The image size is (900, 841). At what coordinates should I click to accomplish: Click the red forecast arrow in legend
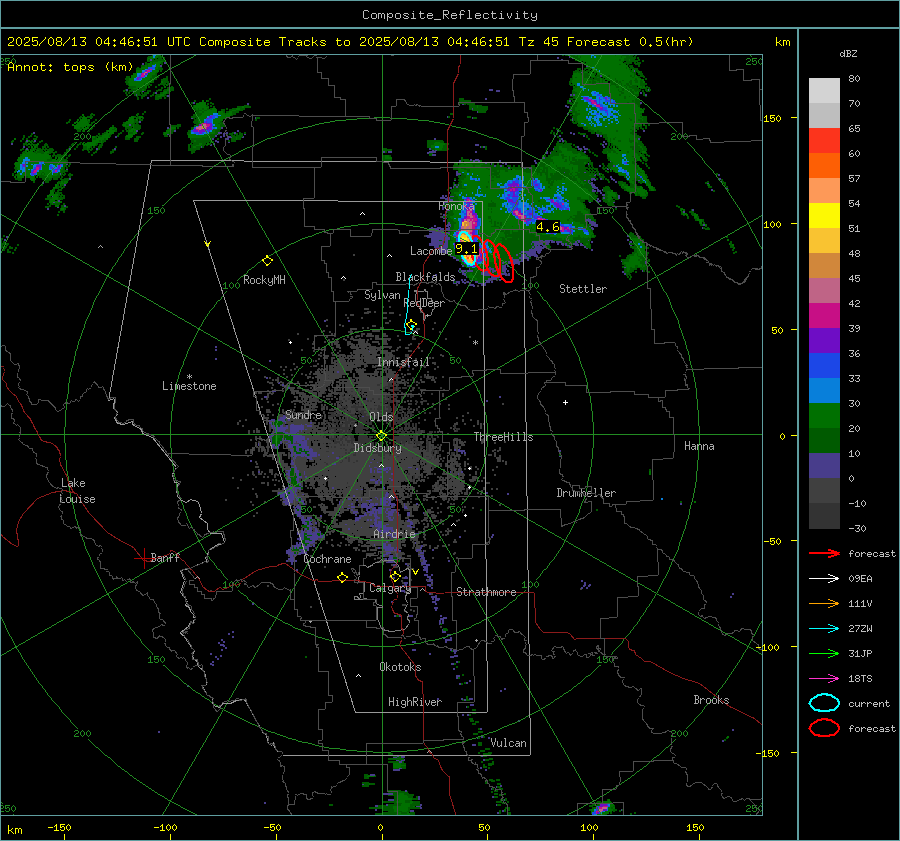click(x=824, y=553)
